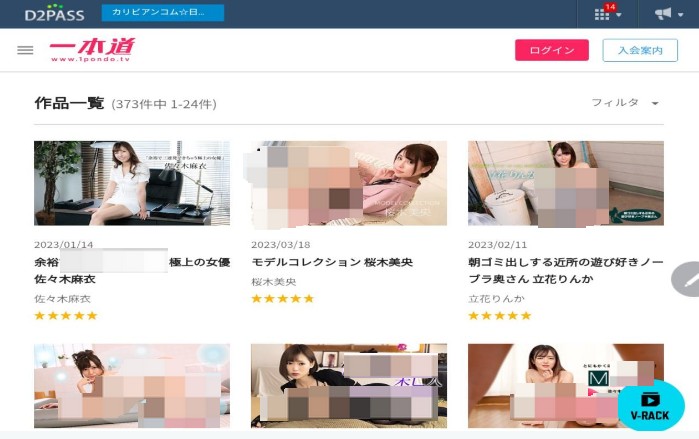
Task: Click star rating under 桜木美央
Action: 283,299
